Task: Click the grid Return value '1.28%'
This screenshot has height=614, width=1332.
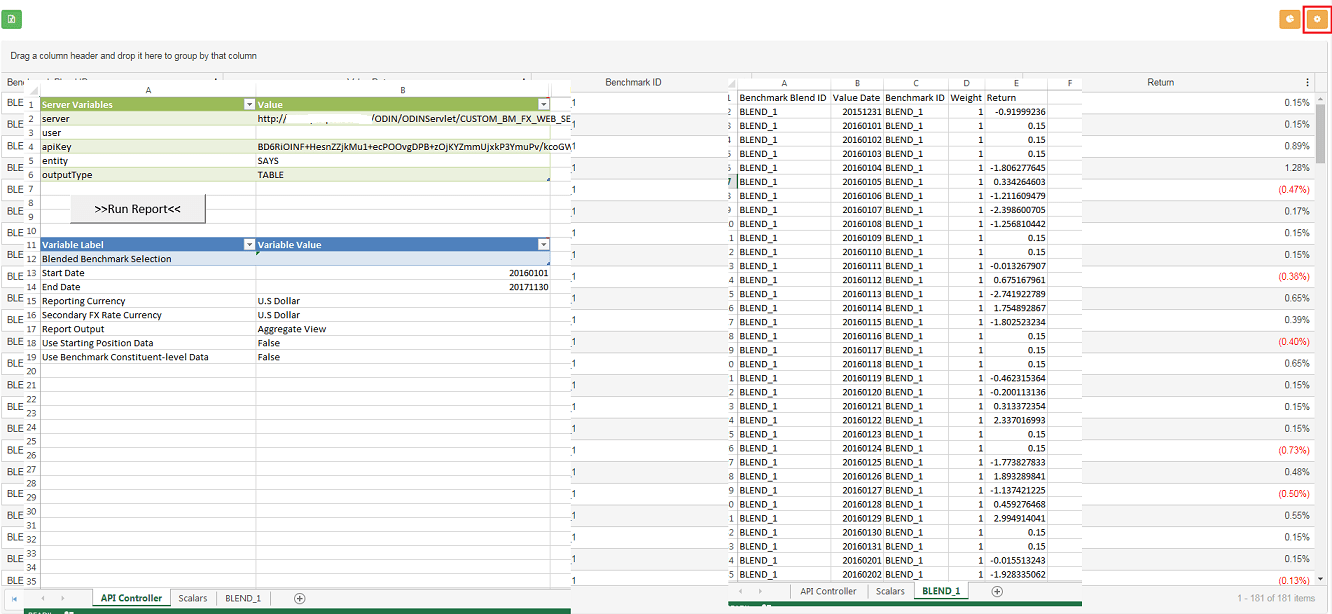Action: (1297, 168)
